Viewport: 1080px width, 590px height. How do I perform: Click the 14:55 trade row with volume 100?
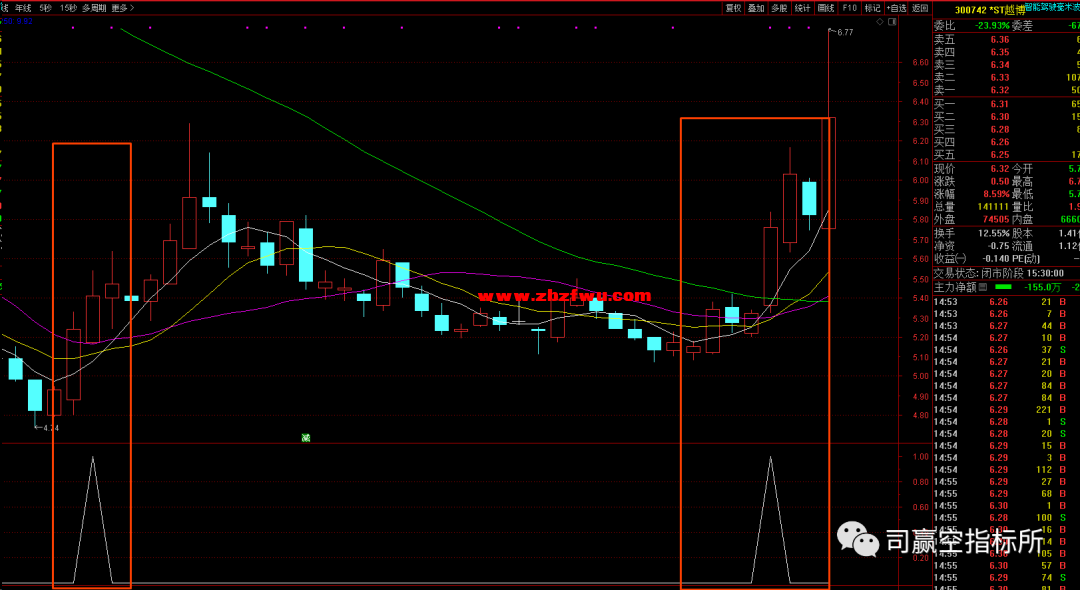(1005, 517)
